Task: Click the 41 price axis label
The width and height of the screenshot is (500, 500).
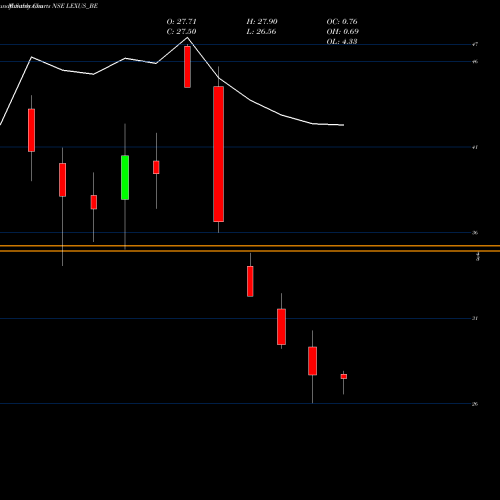Action: [x=475, y=147]
